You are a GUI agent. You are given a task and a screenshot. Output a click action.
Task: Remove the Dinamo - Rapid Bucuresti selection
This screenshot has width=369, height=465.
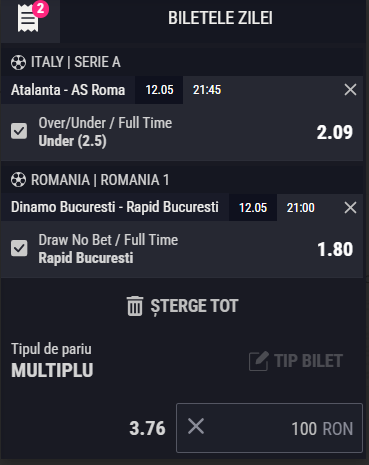[x=350, y=208]
